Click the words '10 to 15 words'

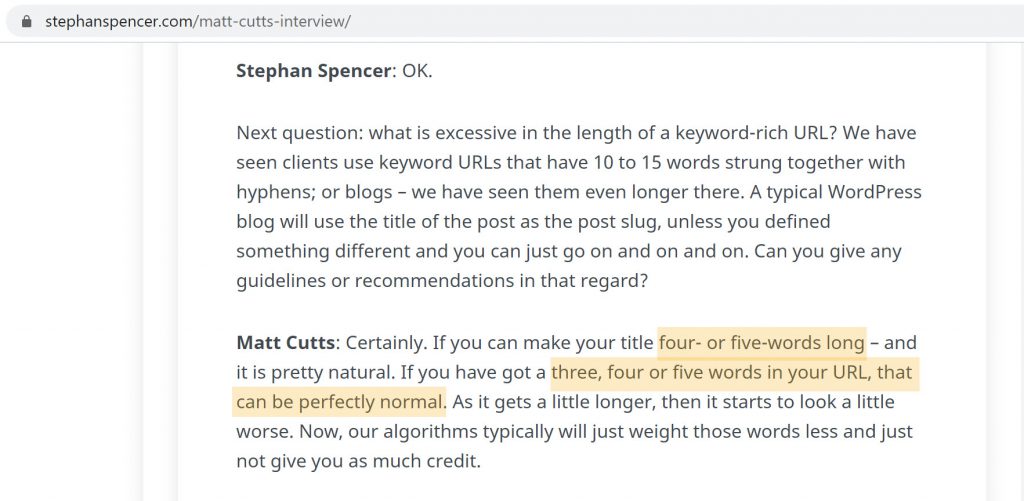[x=662, y=163]
